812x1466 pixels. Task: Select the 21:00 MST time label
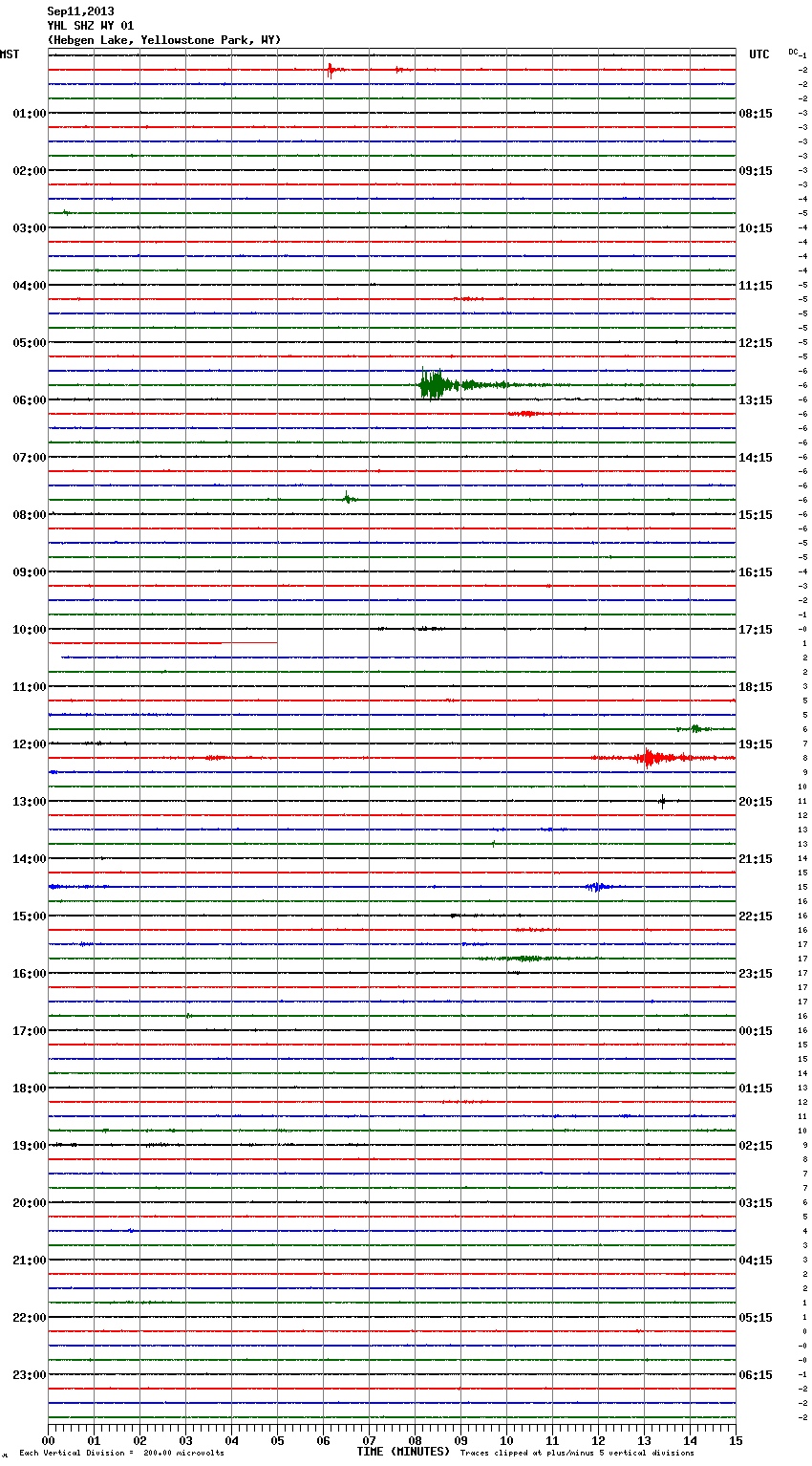pyautogui.click(x=29, y=1261)
